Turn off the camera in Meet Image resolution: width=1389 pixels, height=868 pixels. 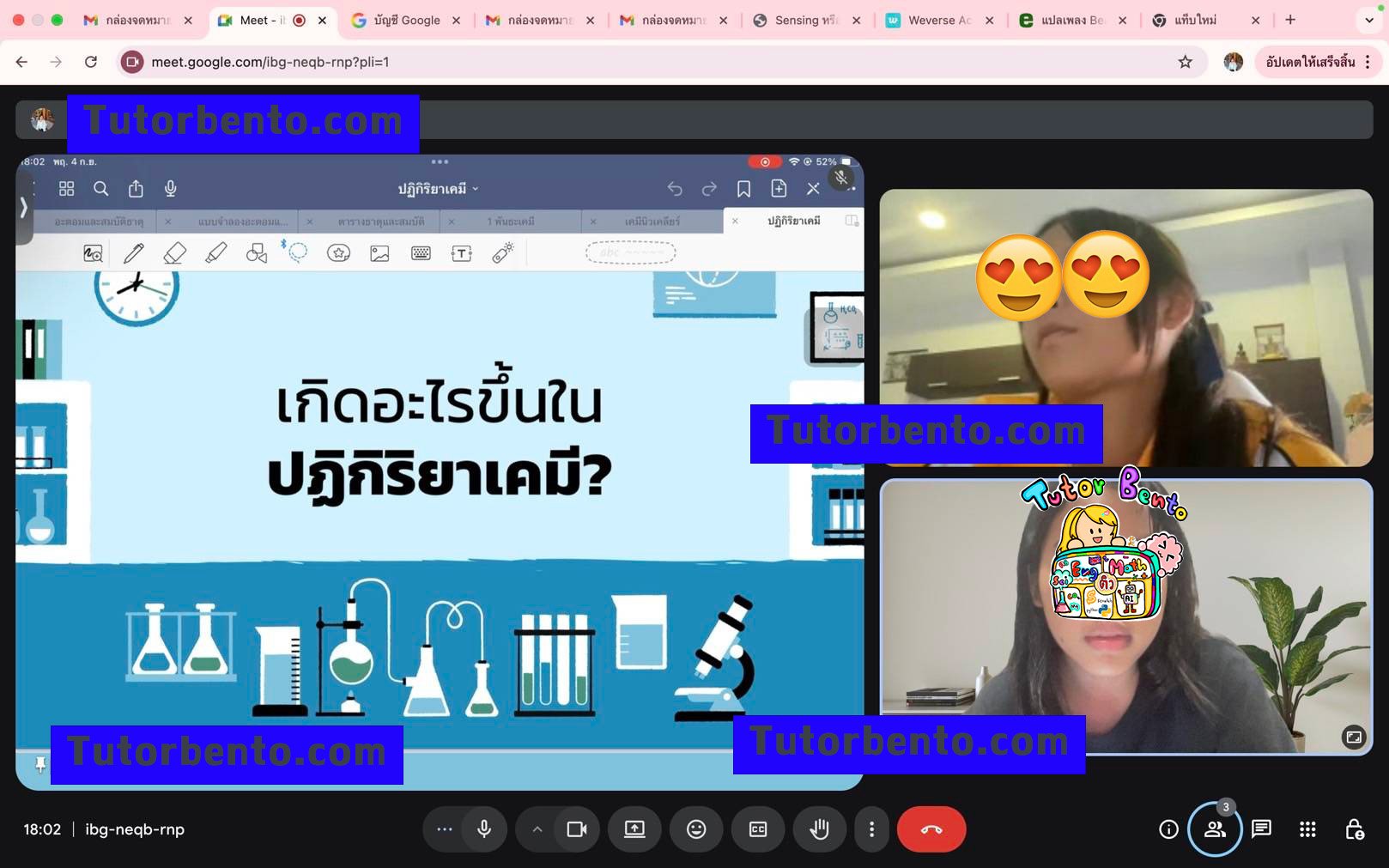pyautogui.click(x=576, y=829)
